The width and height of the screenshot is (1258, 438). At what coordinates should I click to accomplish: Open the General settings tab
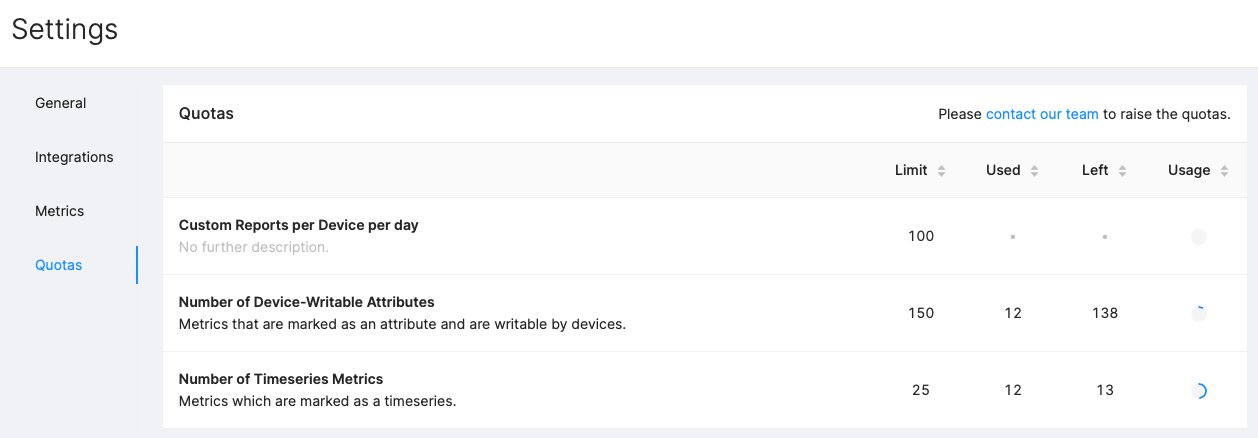[61, 103]
